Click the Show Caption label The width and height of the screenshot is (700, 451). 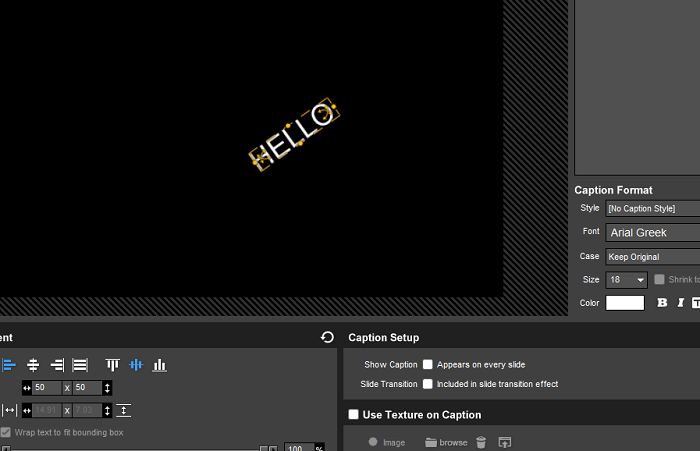391,364
